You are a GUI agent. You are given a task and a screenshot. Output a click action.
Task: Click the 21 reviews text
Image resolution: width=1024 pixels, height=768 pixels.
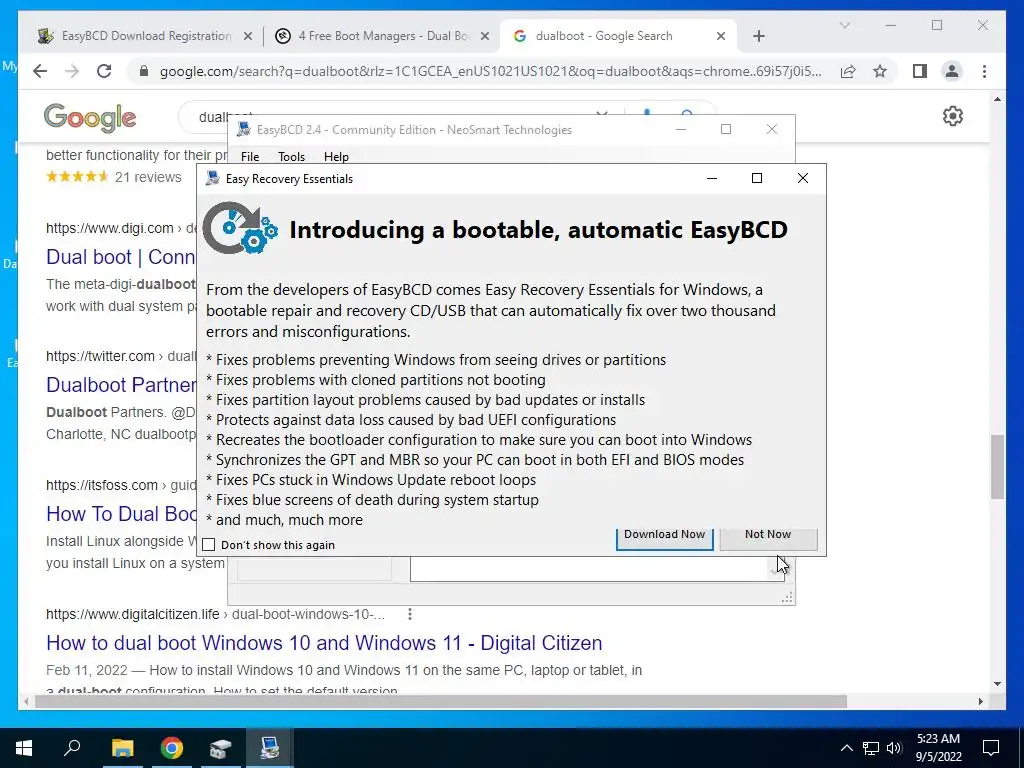coord(148,177)
